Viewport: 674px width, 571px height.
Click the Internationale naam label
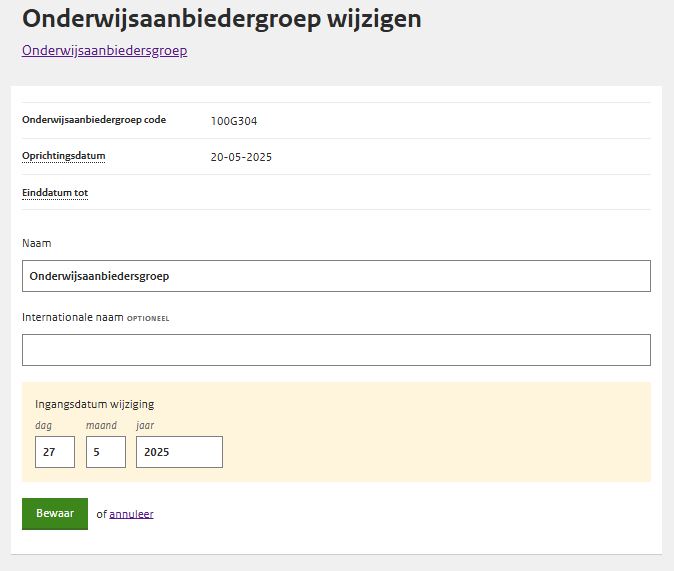(x=73, y=317)
